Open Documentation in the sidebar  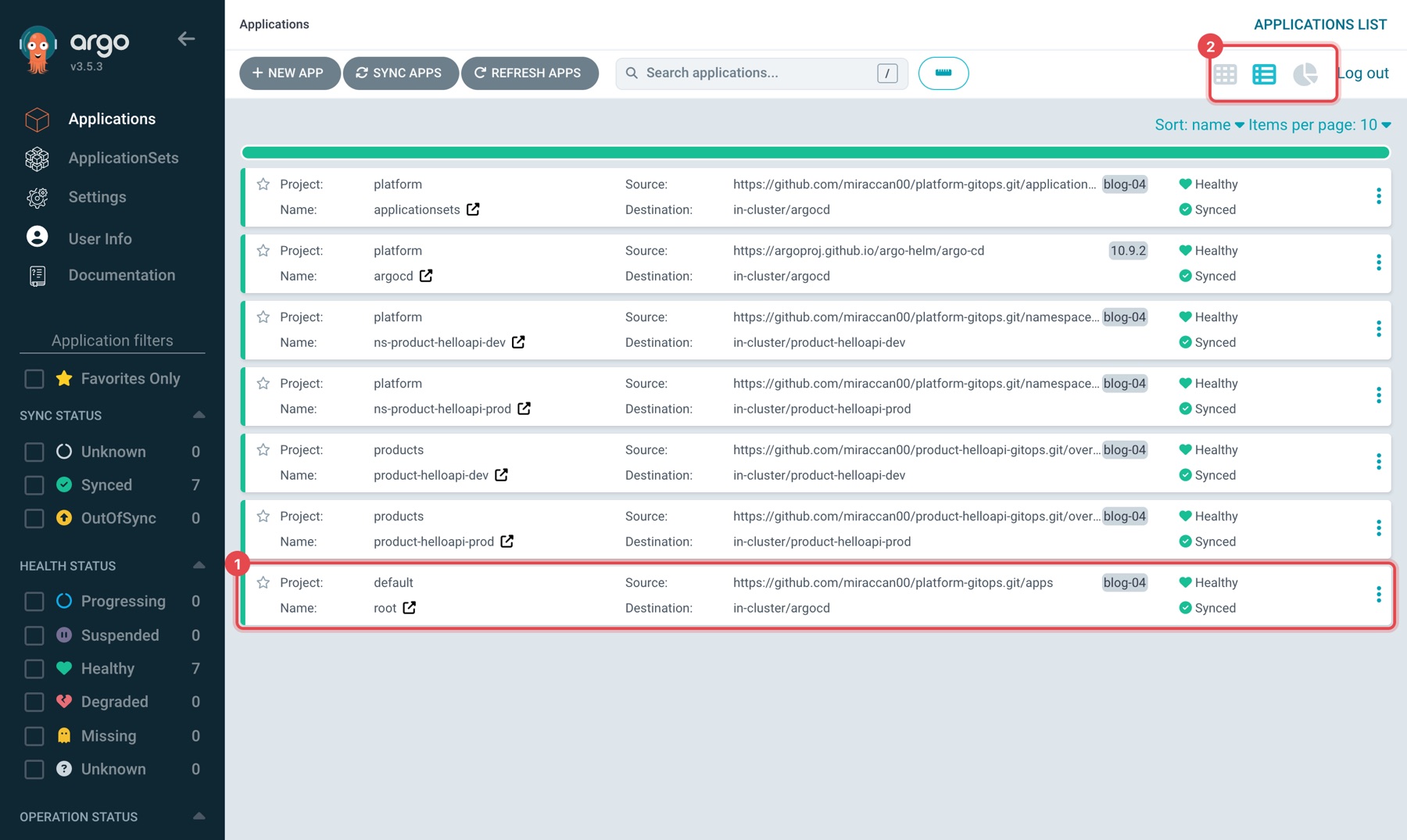122,275
